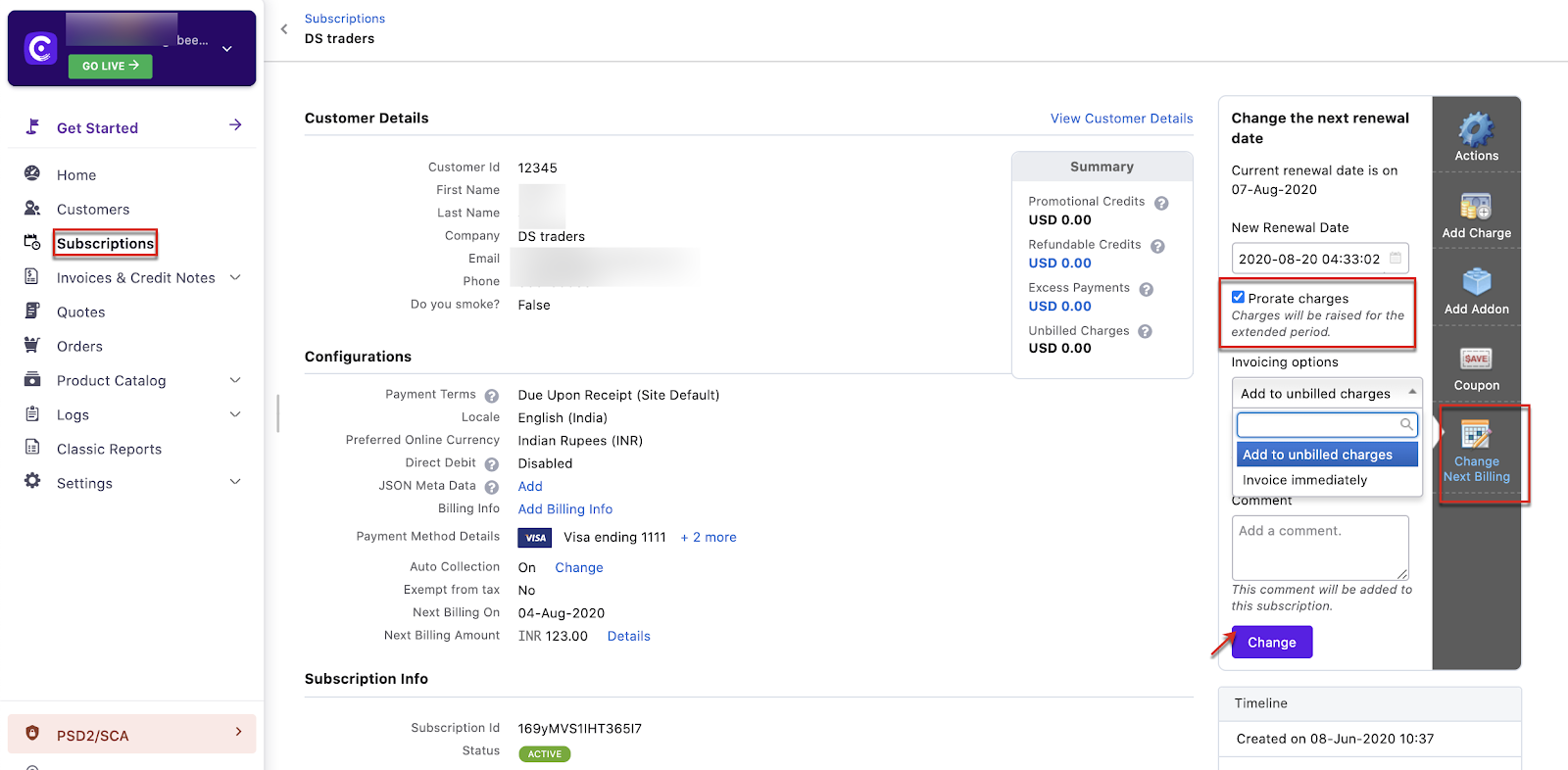Expand the Settings sidebar section
This screenshot has width=1568, height=770.
[235, 483]
